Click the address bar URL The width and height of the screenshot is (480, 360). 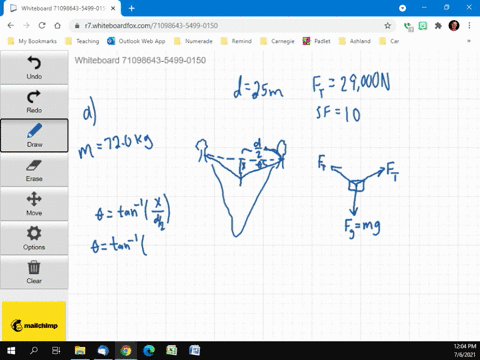[151, 26]
